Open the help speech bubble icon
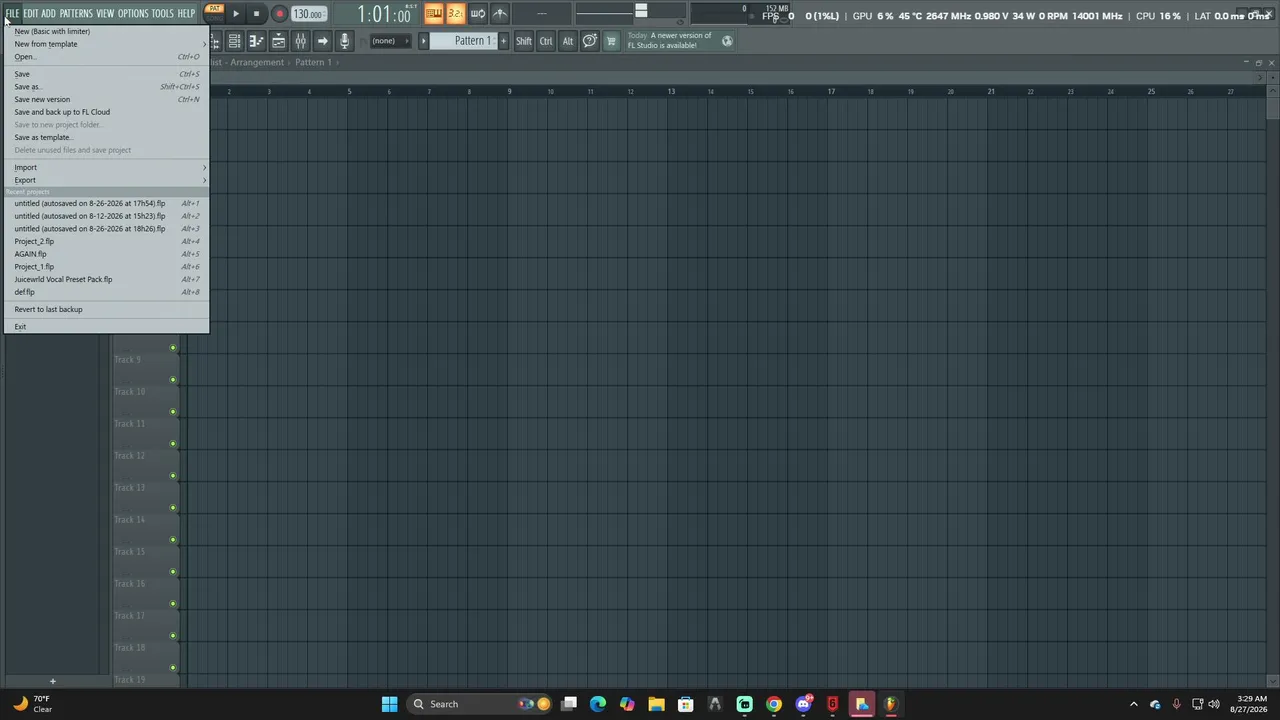This screenshot has width=1280, height=720. 590,41
